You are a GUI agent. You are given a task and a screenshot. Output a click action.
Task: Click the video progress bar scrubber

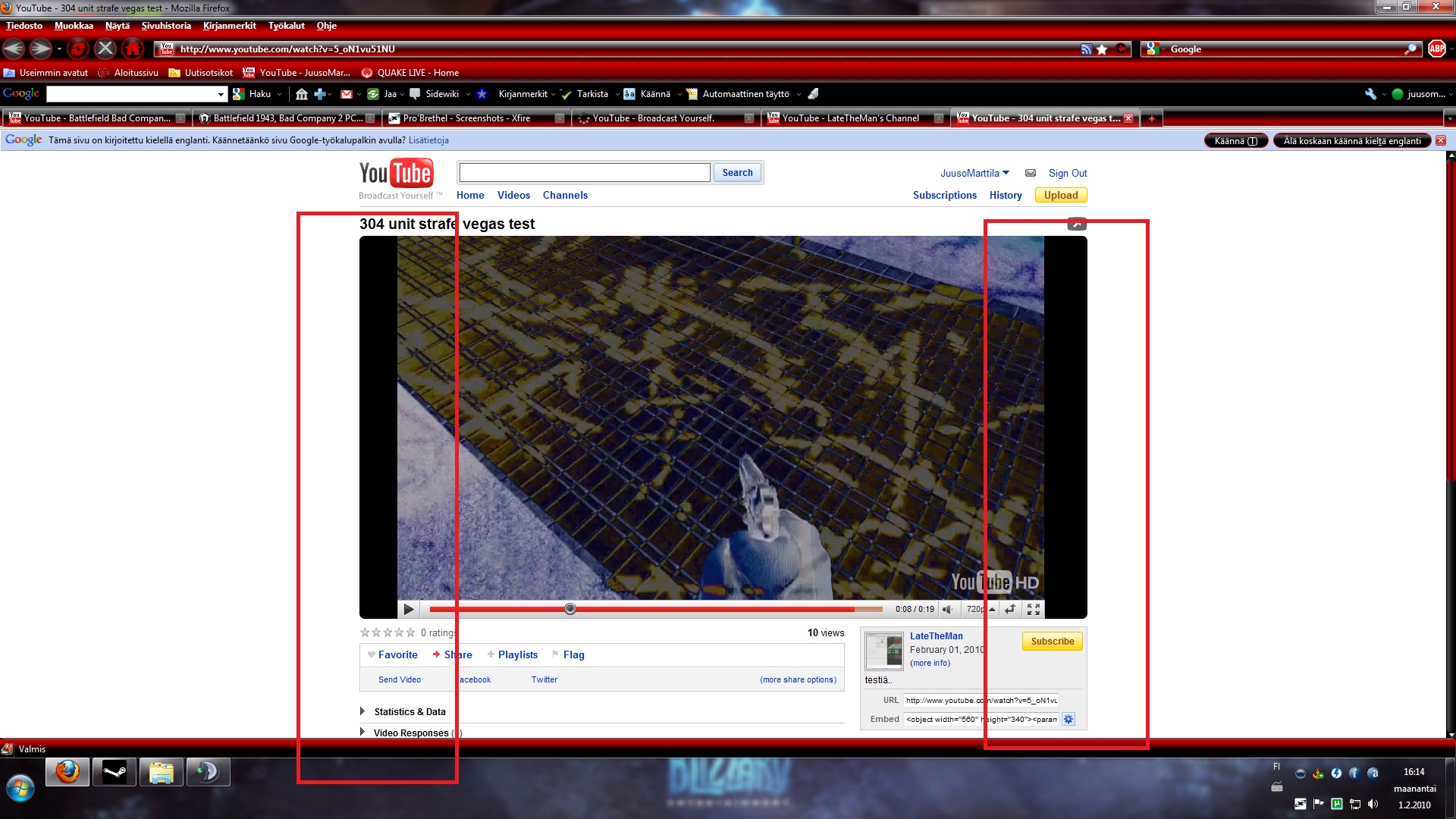click(570, 609)
